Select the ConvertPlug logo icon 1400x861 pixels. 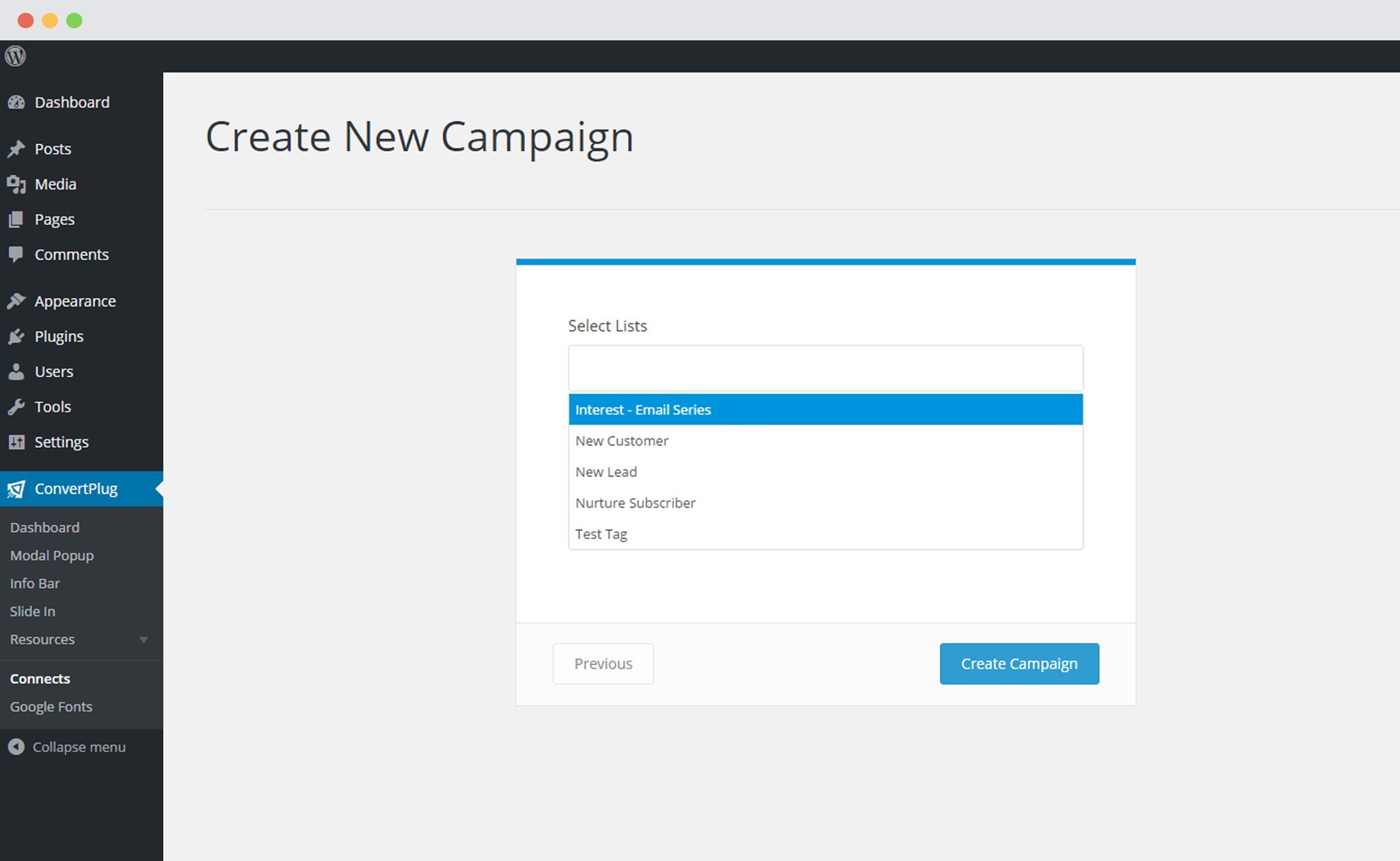(x=16, y=489)
